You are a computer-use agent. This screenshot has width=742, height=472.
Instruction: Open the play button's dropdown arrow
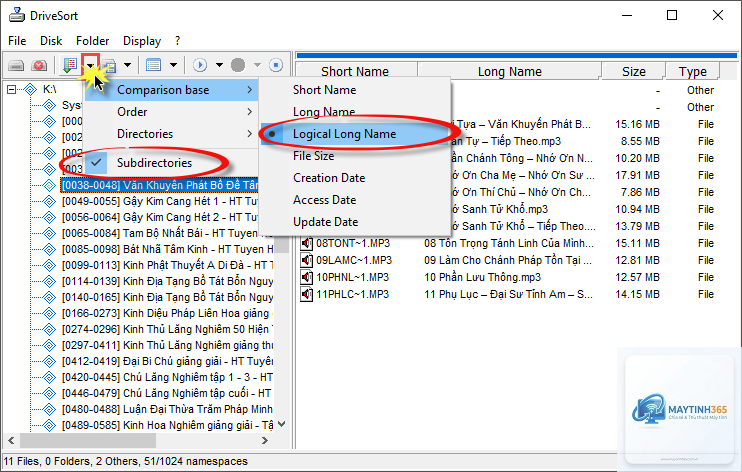point(220,65)
